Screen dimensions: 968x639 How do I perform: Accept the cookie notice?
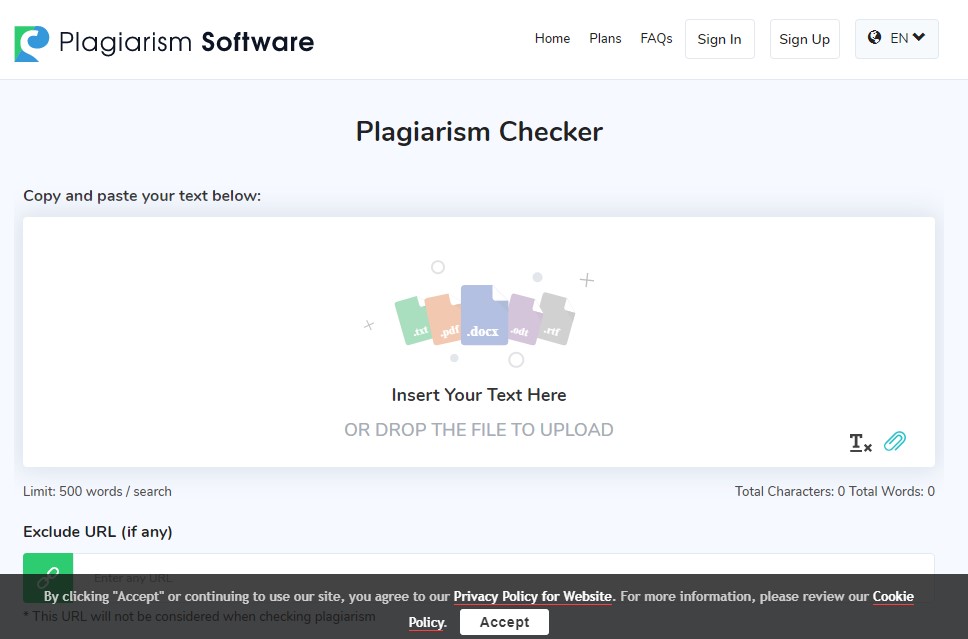[x=504, y=622]
